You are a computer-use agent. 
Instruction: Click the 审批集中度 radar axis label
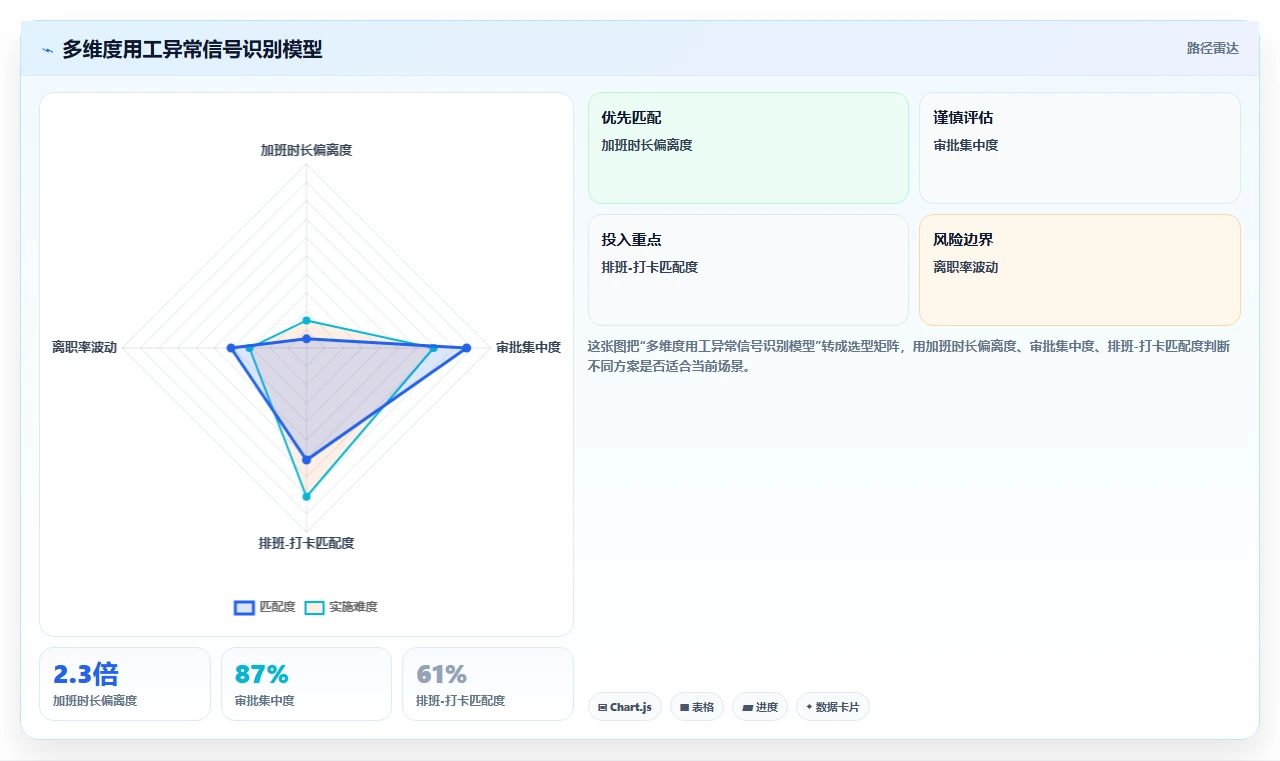point(528,348)
